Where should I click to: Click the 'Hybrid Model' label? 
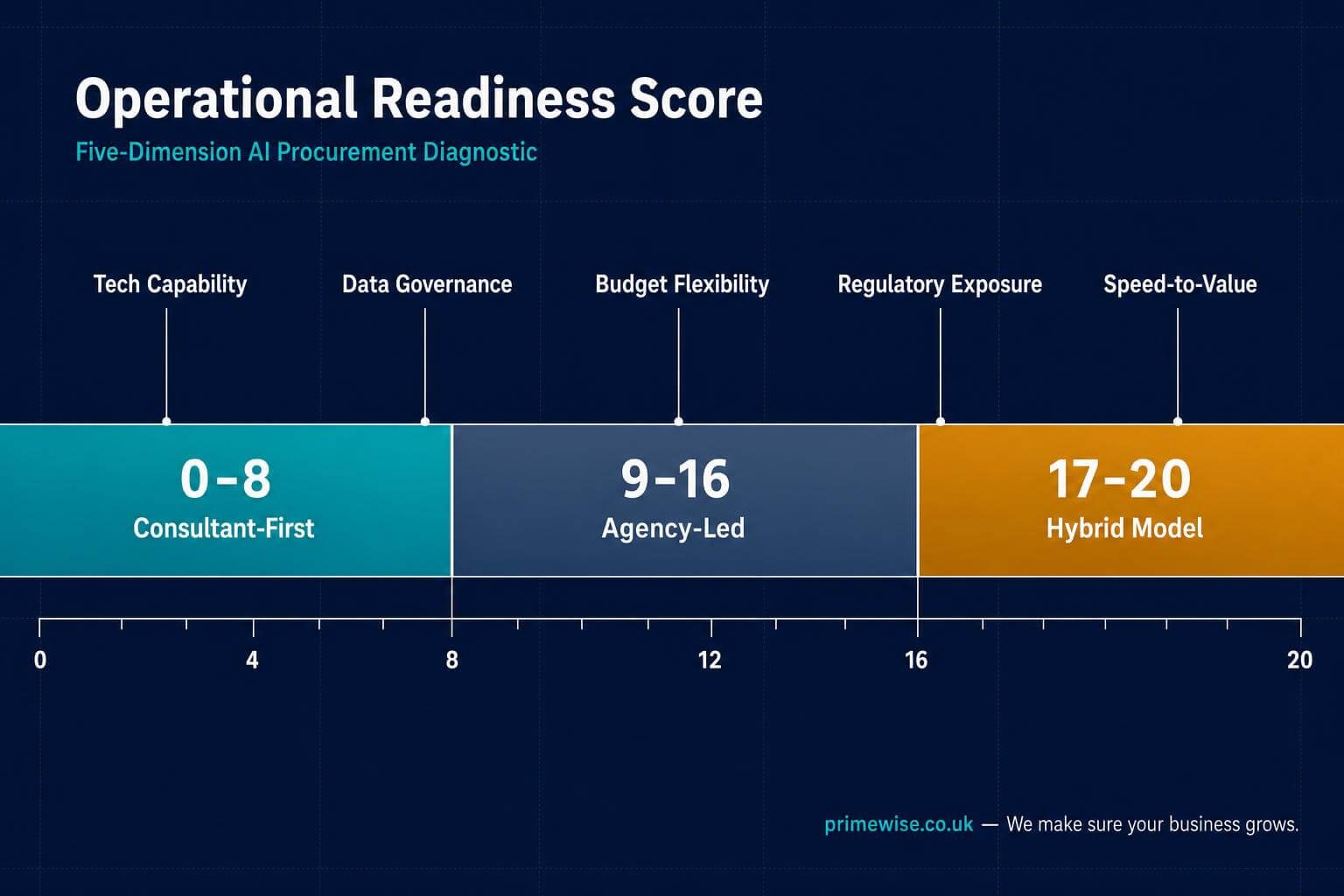1124,528
